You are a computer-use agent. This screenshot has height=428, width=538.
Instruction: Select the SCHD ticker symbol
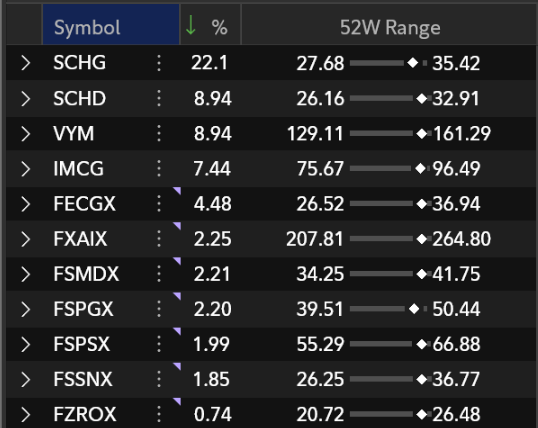click(x=80, y=99)
